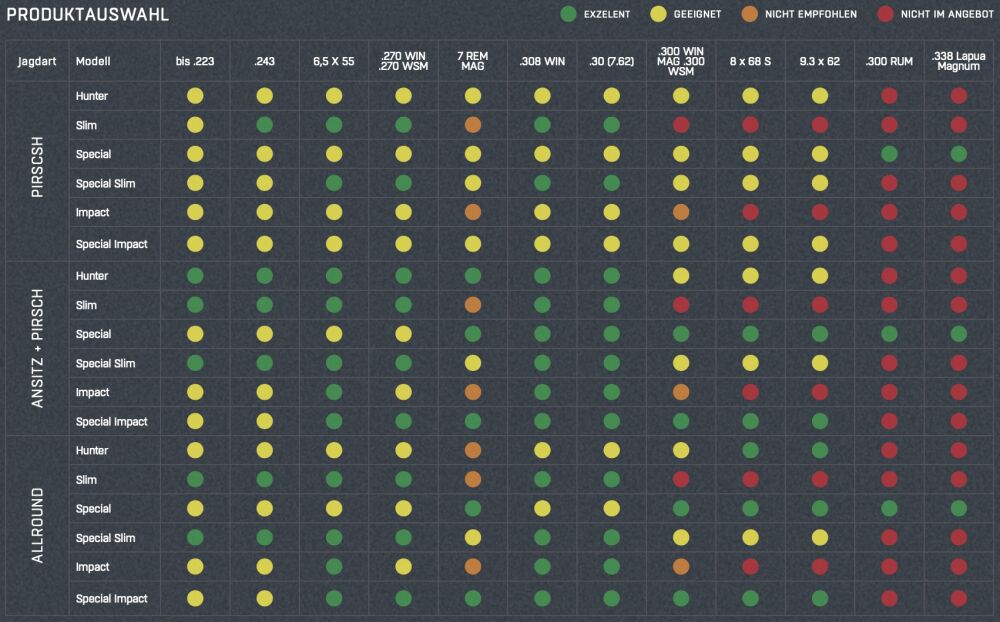
Task: Click the green EXZELENT legend dot
Action: pos(568,15)
